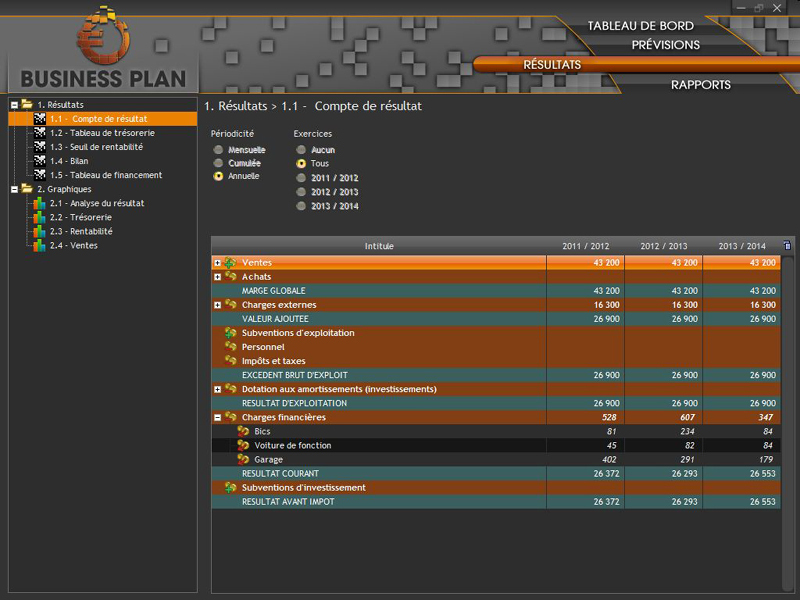Open the Rapports tab
The height and width of the screenshot is (600, 800).
[701, 85]
